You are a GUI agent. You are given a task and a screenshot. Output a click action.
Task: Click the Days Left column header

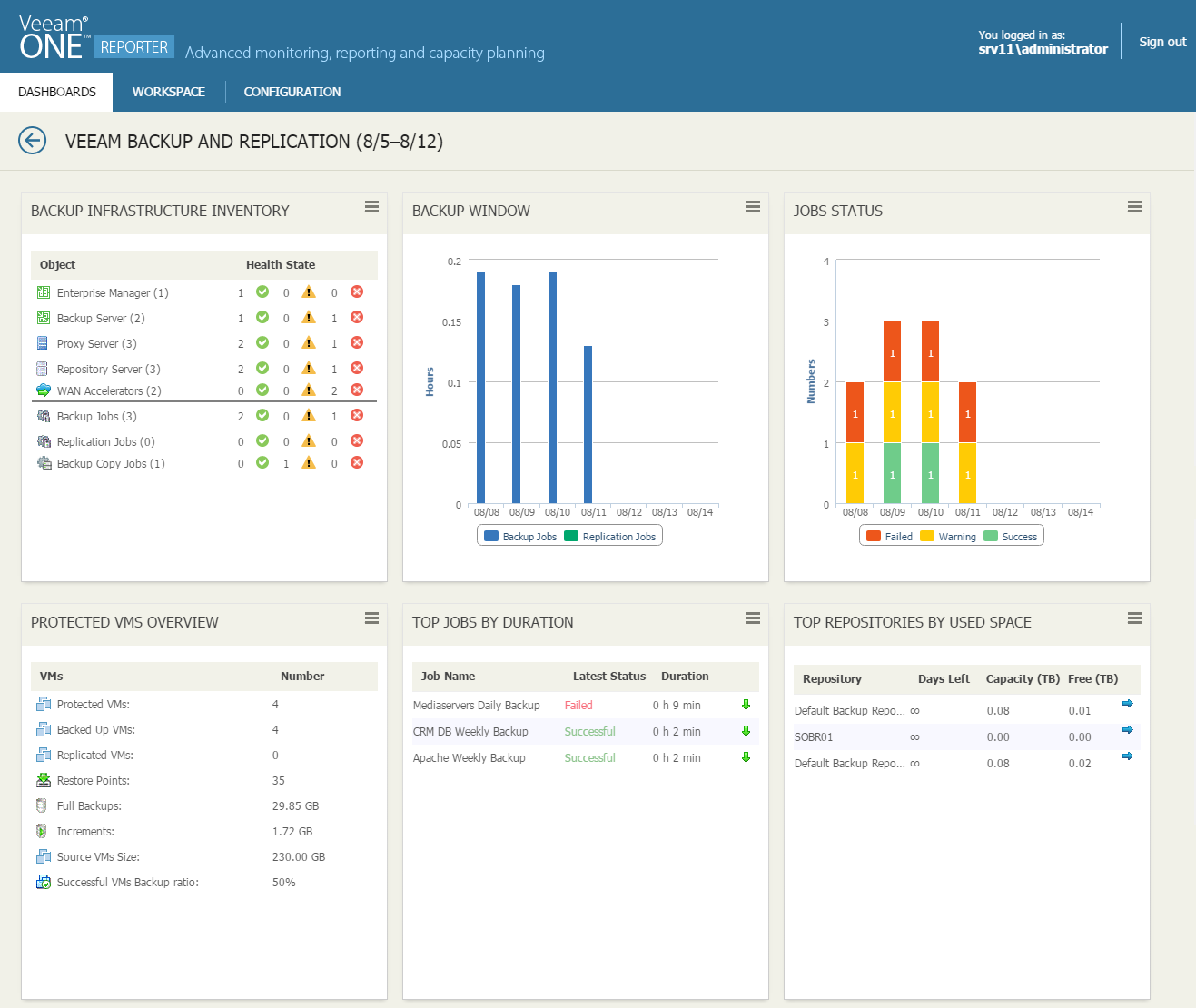point(944,679)
